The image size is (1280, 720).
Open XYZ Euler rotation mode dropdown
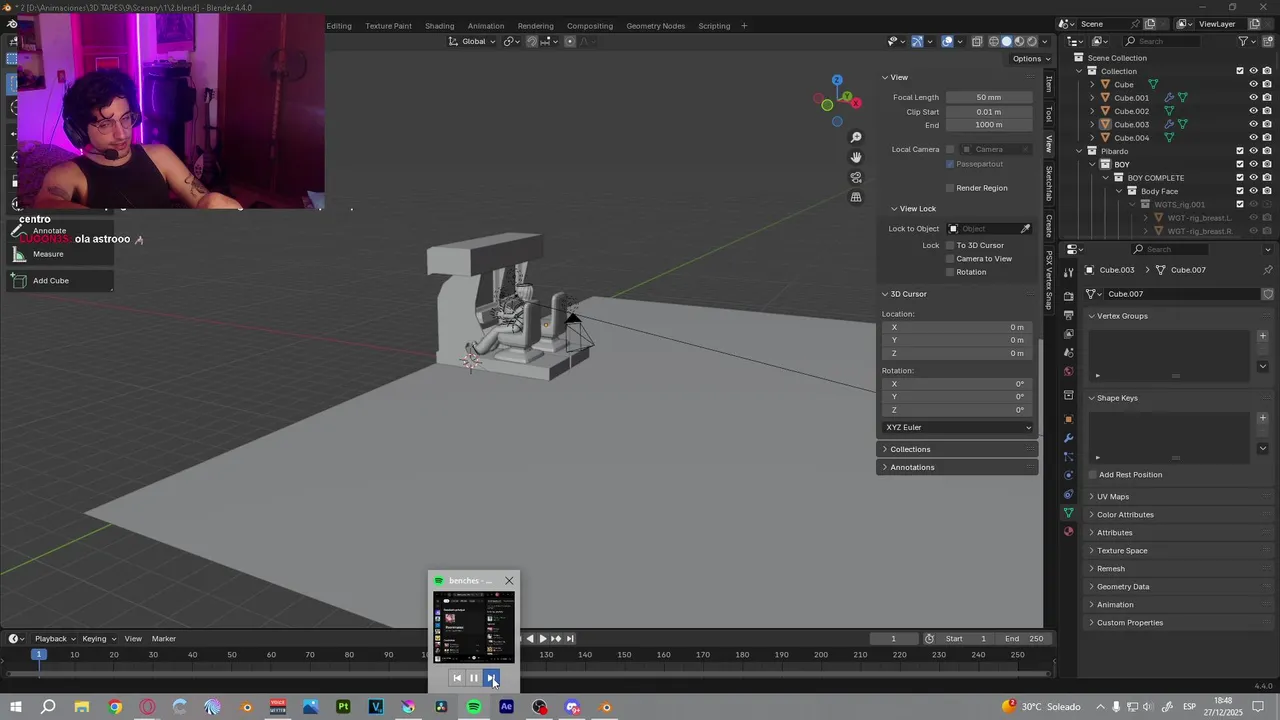tap(958, 427)
